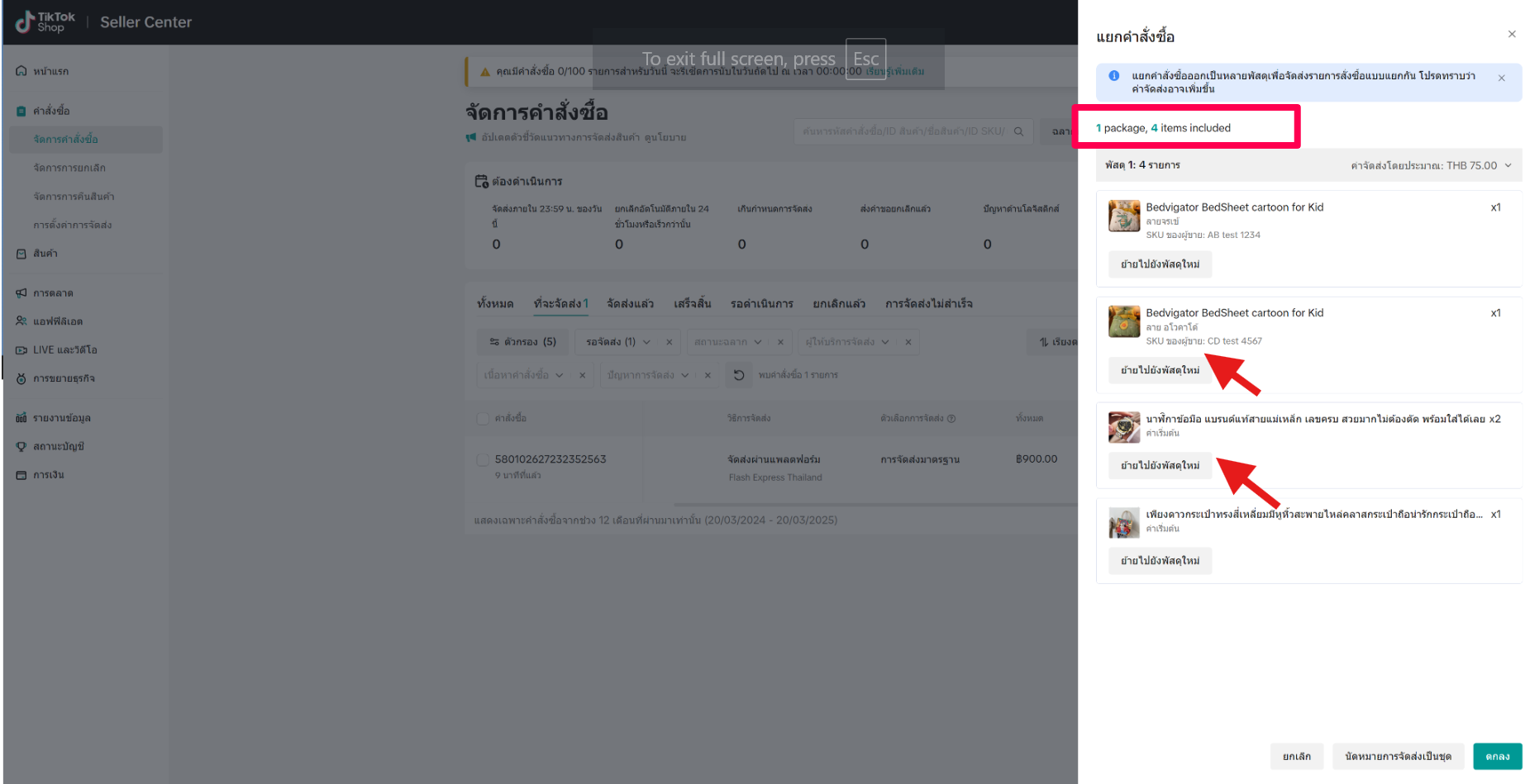This screenshot has width=1525, height=784.
Task: Confirm with the green ตกลง button
Action: coord(1497,757)
